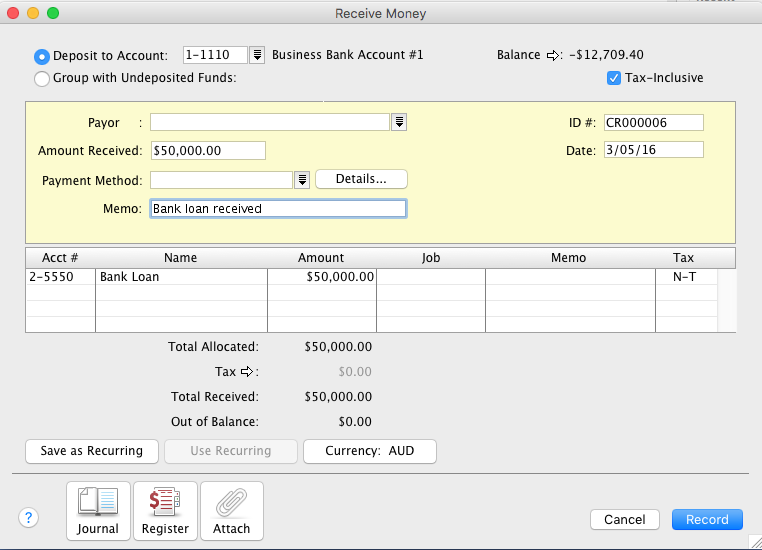Viewport: 762px width, 550px height.
Task: Open the Journal view icon
Action: pos(98,511)
